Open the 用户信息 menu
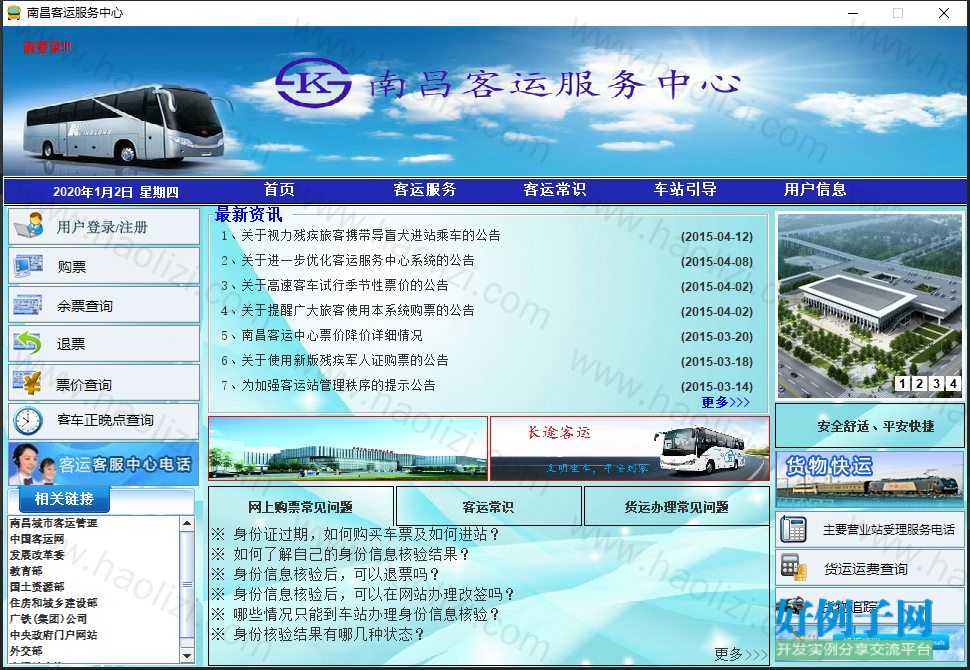 tap(815, 189)
